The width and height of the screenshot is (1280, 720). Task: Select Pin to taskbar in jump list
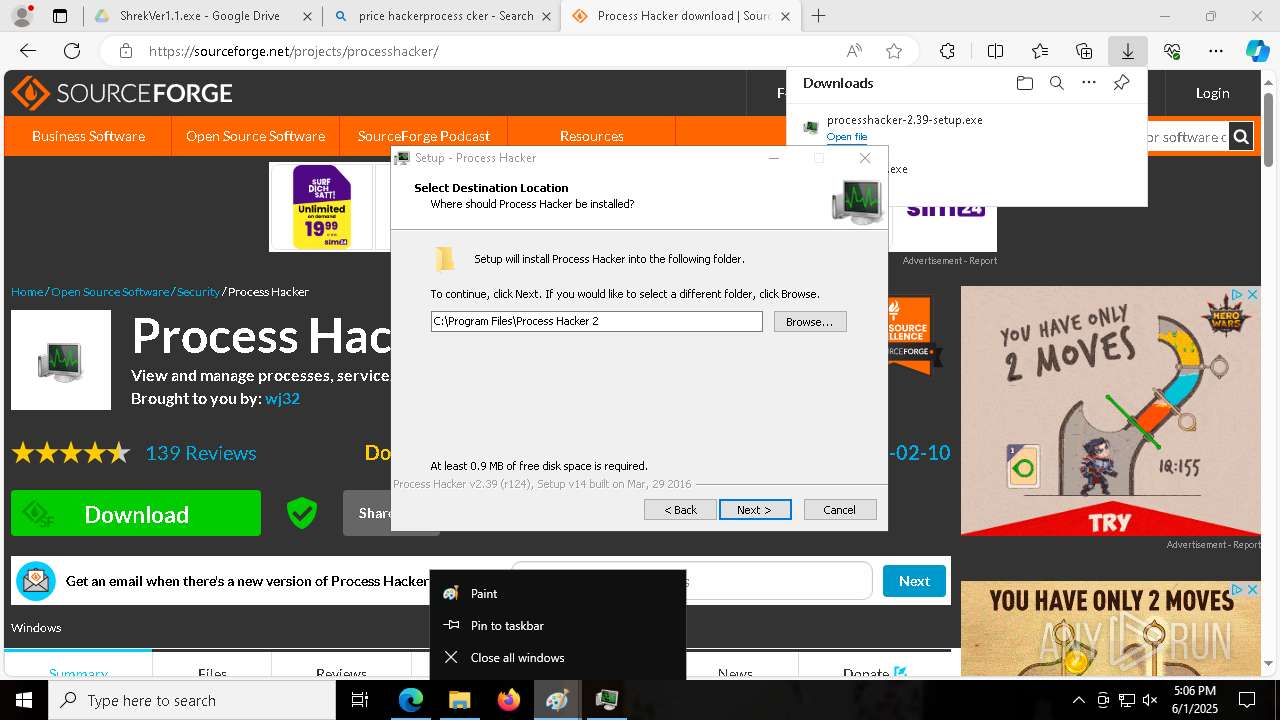pyautogui.click(x=558, y=625)
